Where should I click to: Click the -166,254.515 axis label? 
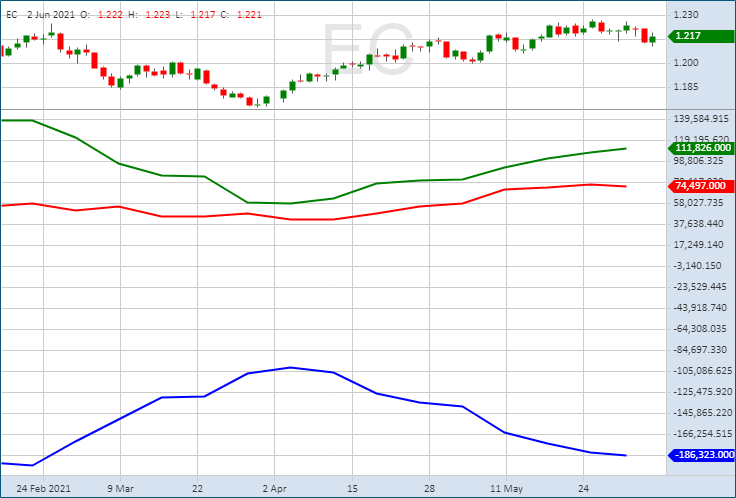coord(703,434)
